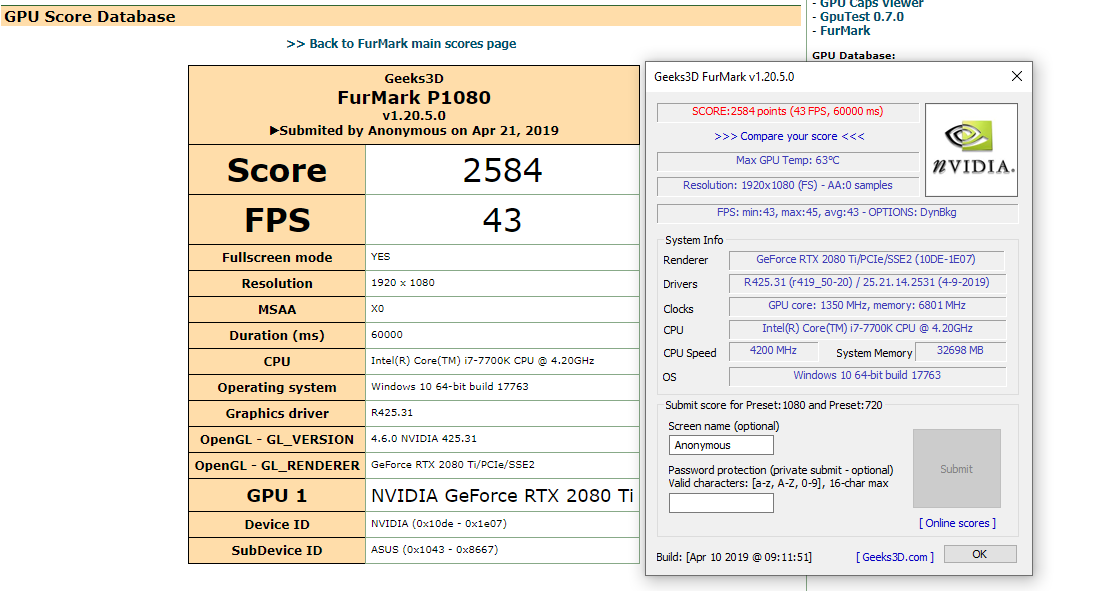This screenshot has height=591, width=1108.
Task: Select the SCORE:2584 points result field
Action: click(787, 112)
